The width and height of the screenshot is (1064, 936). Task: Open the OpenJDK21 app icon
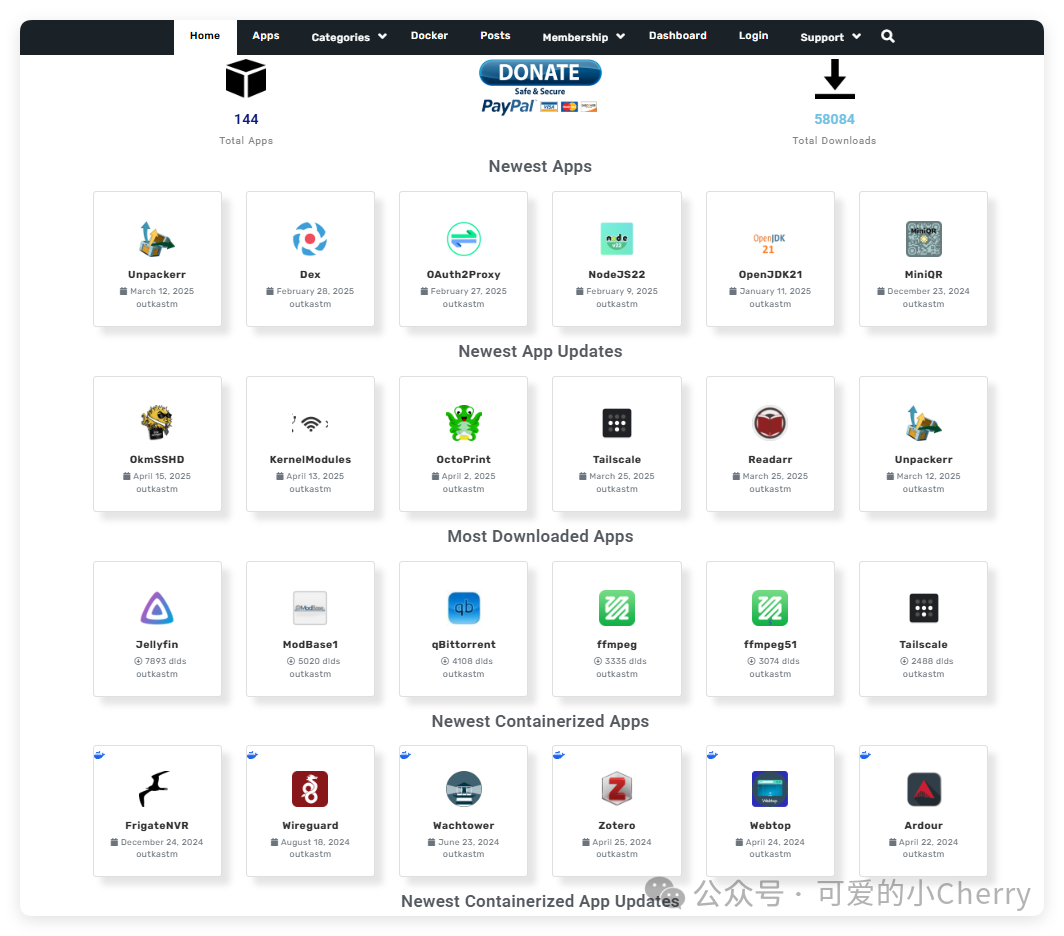click(x=770, y=243)
